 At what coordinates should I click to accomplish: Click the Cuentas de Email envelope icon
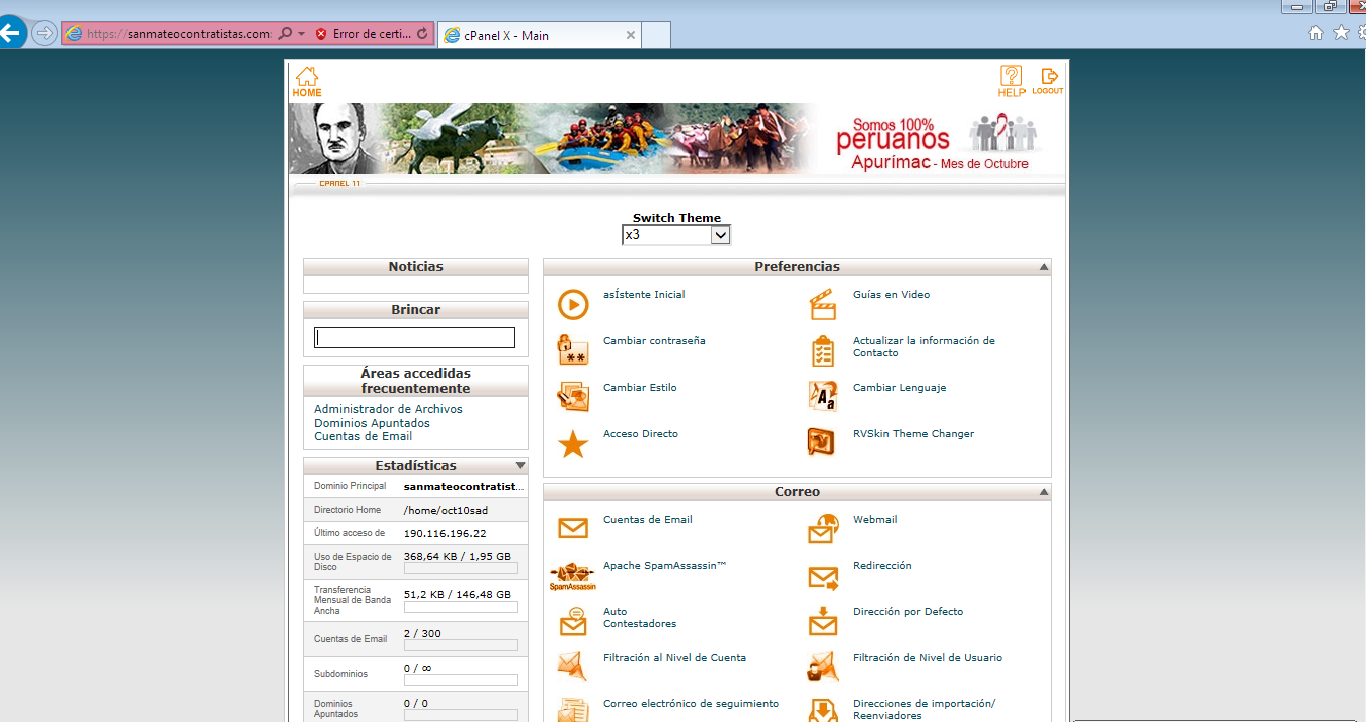coord(572,528)
